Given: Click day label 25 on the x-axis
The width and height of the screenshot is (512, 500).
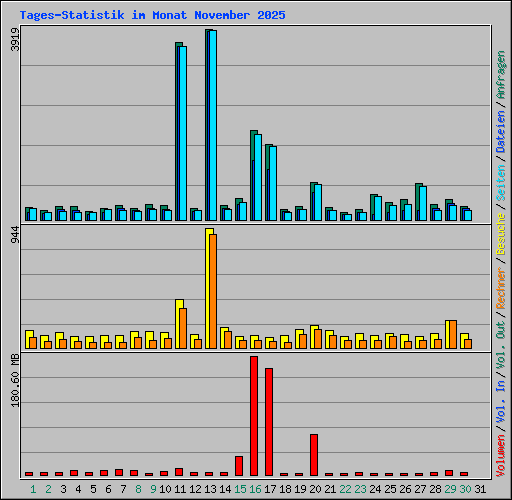Looking at the screenshot, I should coord(390,489).
